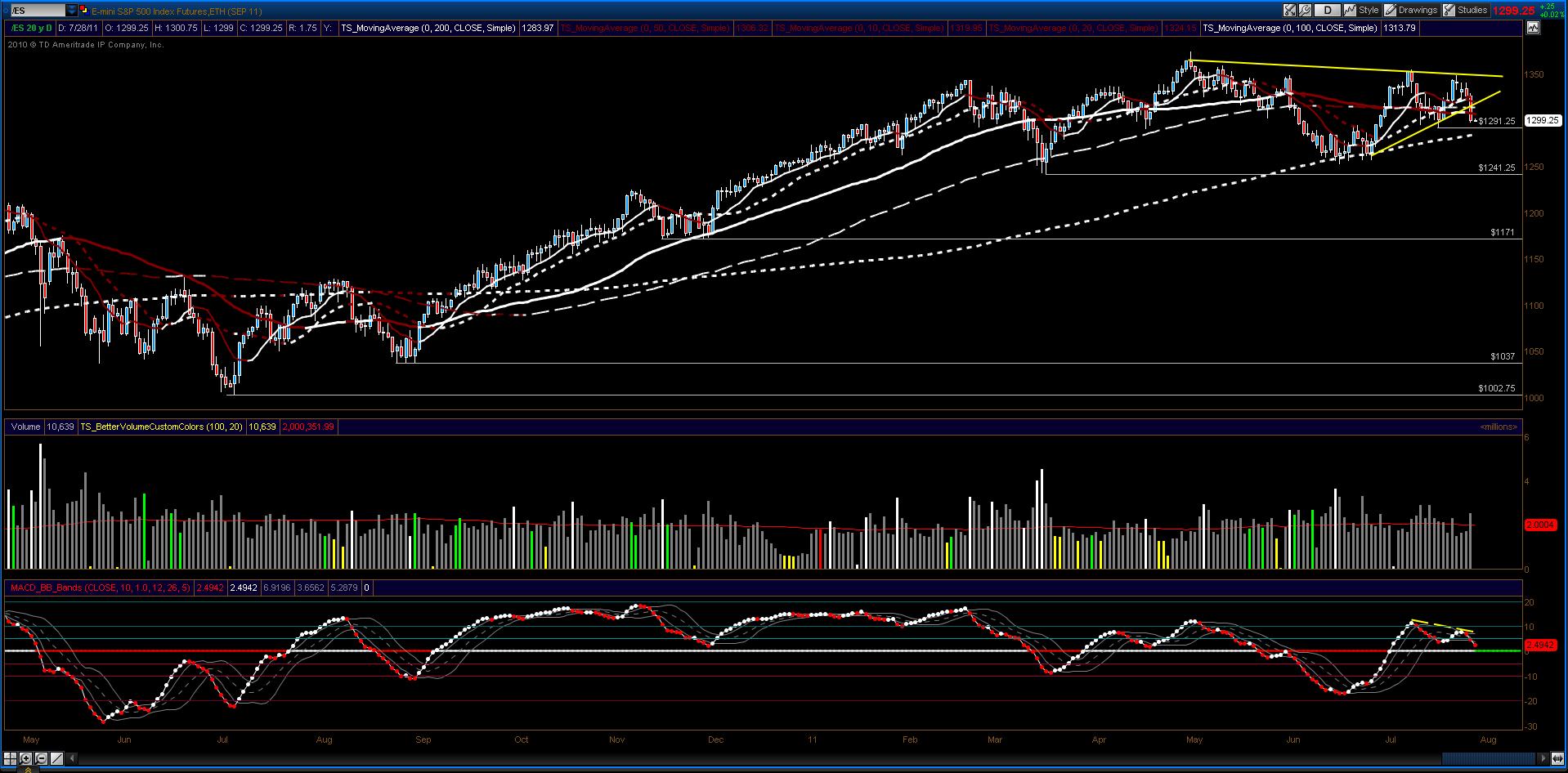Open chart settings wrench icon
The image size is (1568, 773).
[1305, 10]
